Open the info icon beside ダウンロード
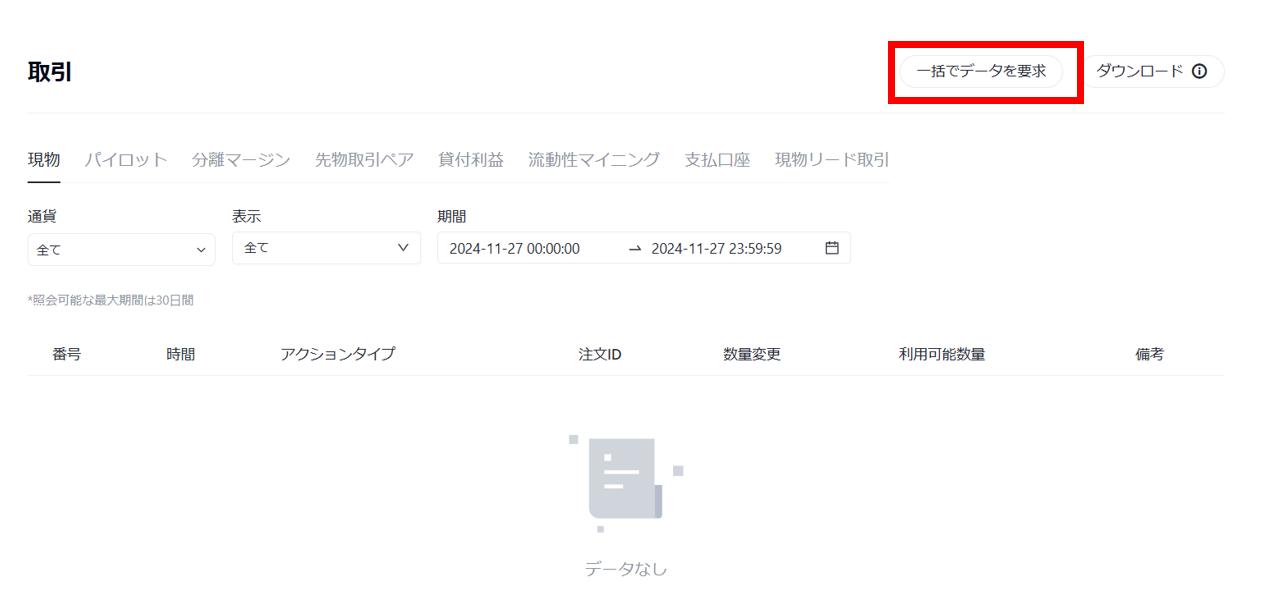The width and height of the screenshot is (1262, 615). pos(1199,72)
